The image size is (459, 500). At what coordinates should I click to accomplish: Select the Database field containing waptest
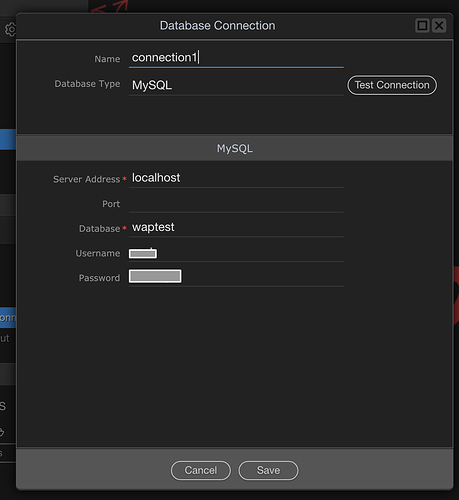coord(236,228)
